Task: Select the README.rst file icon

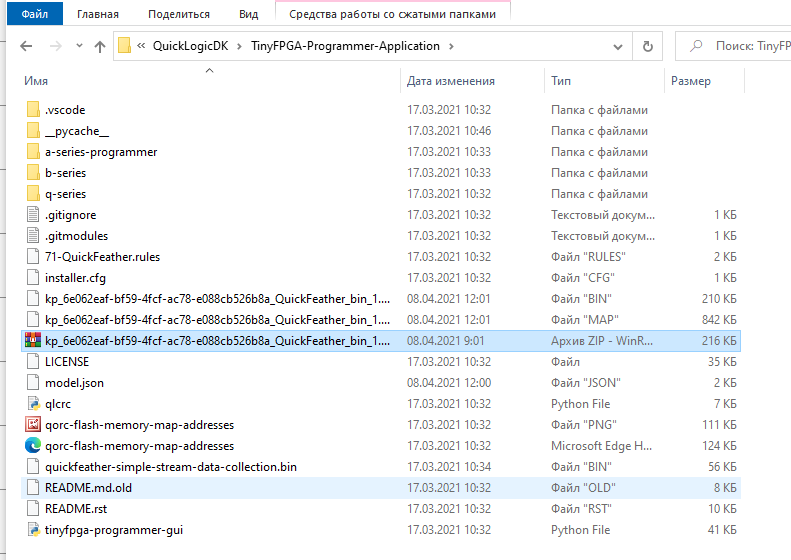Action: [x=33, y=509]
